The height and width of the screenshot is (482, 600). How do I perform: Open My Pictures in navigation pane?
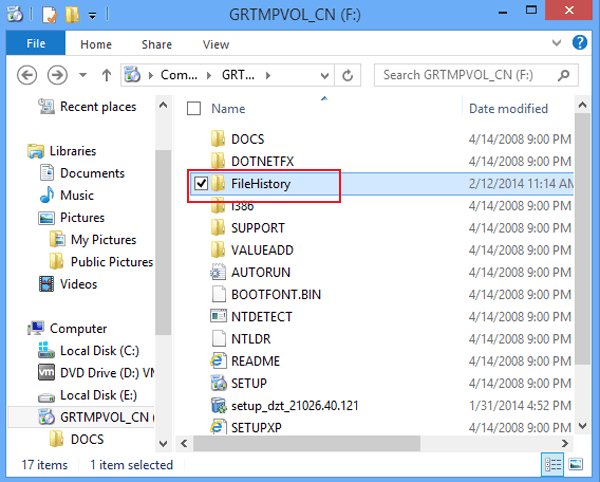tap(103, 239)
